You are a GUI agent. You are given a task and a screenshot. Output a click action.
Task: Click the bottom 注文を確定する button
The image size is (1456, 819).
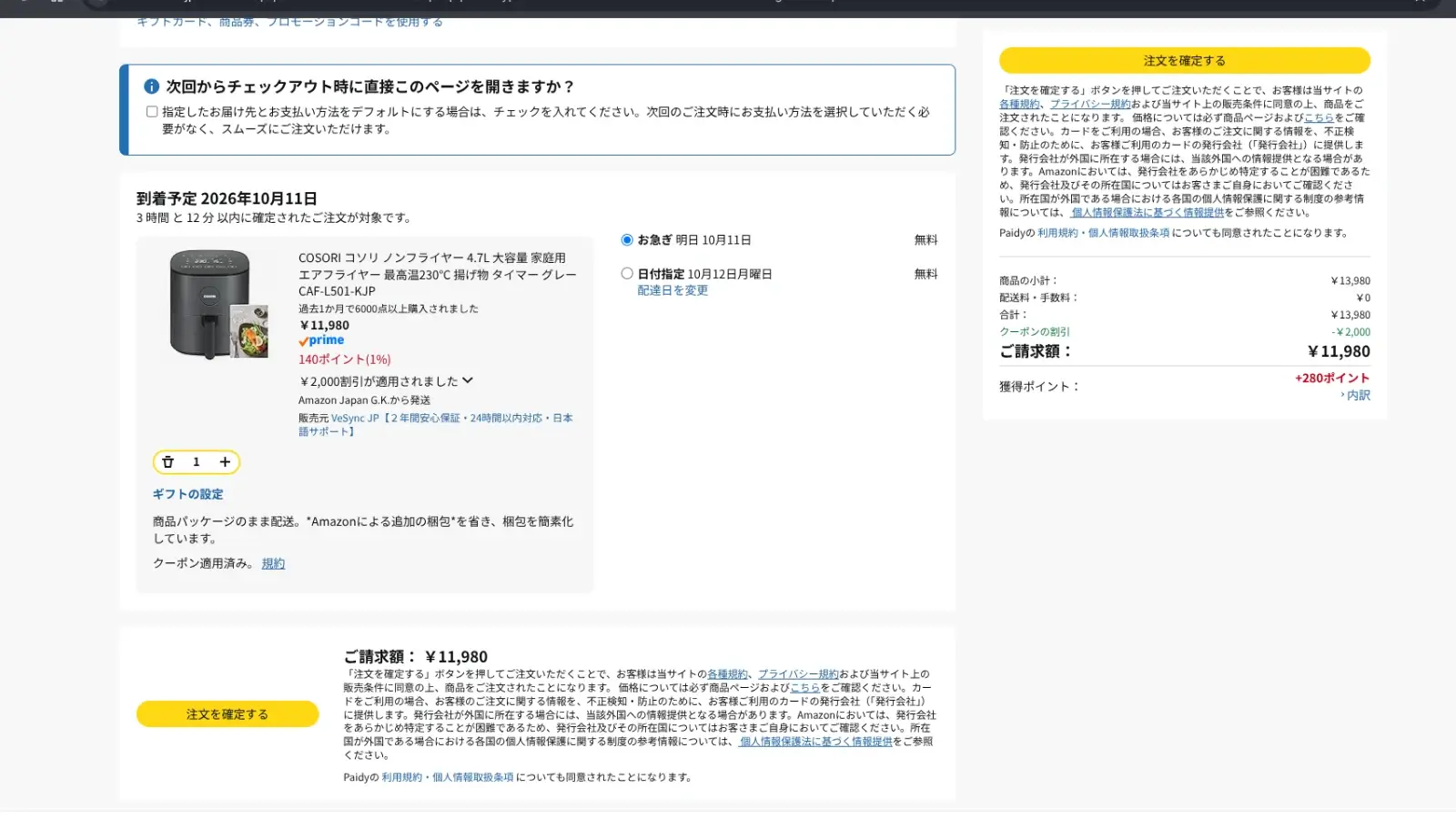[x=227, y=714]
